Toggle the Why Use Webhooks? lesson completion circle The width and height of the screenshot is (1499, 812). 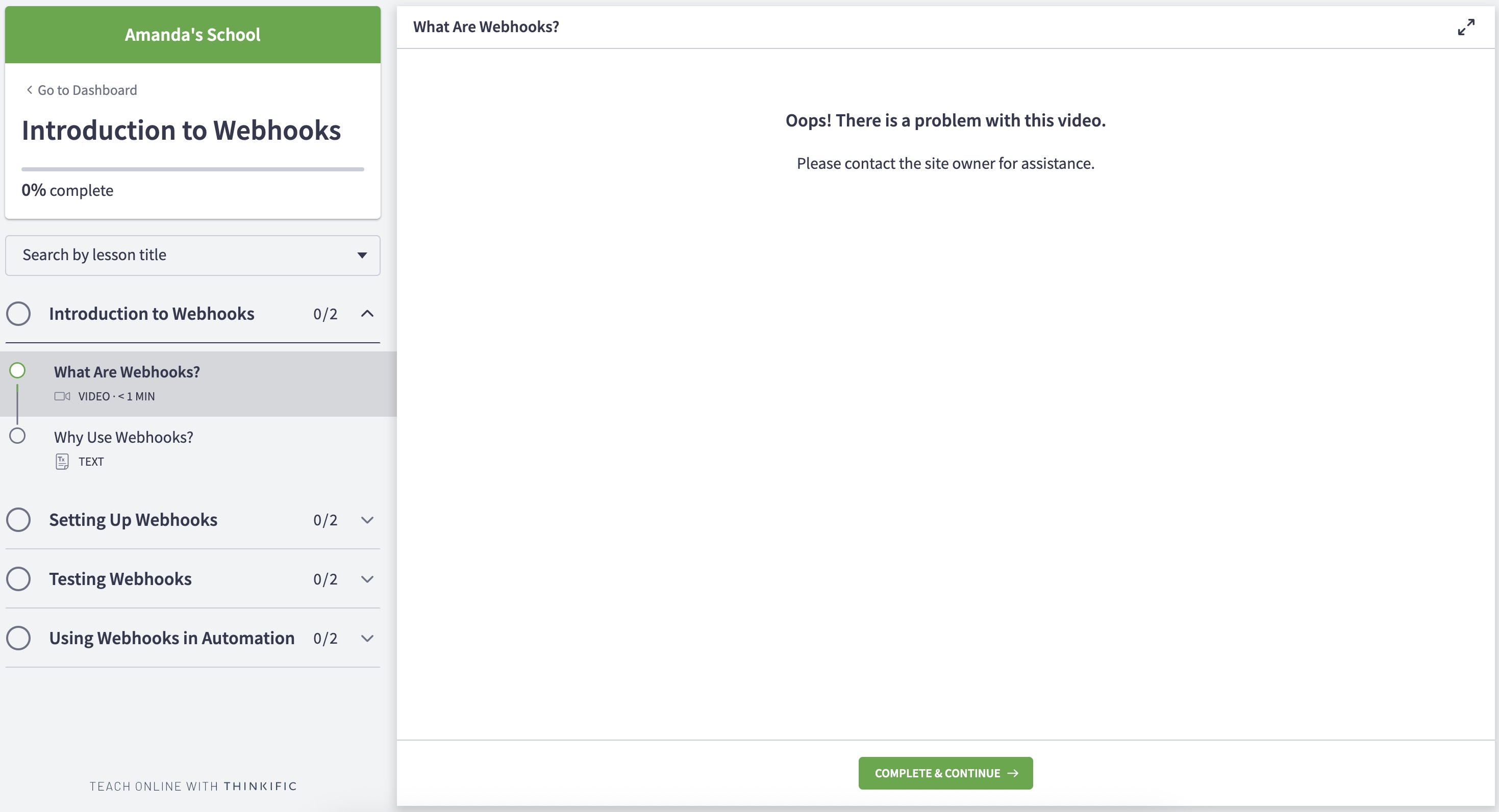point(17,436)
